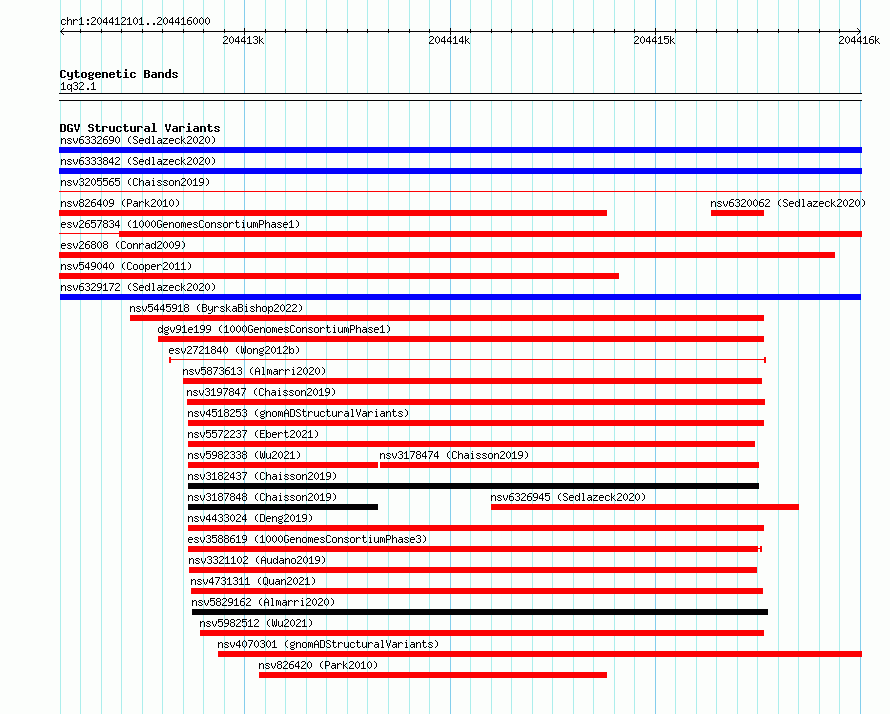Image resolution: width=890 pixels, height=714 pixels.
Task: Click the red bar under nsv5982338
Action: coord(283,465)
